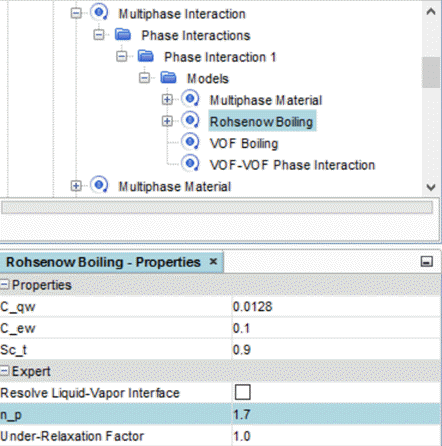Click the tree scrollbar down arrow
Image resolution: width=442 pixels, height=446 pixels.
click(x=431, y=187)
